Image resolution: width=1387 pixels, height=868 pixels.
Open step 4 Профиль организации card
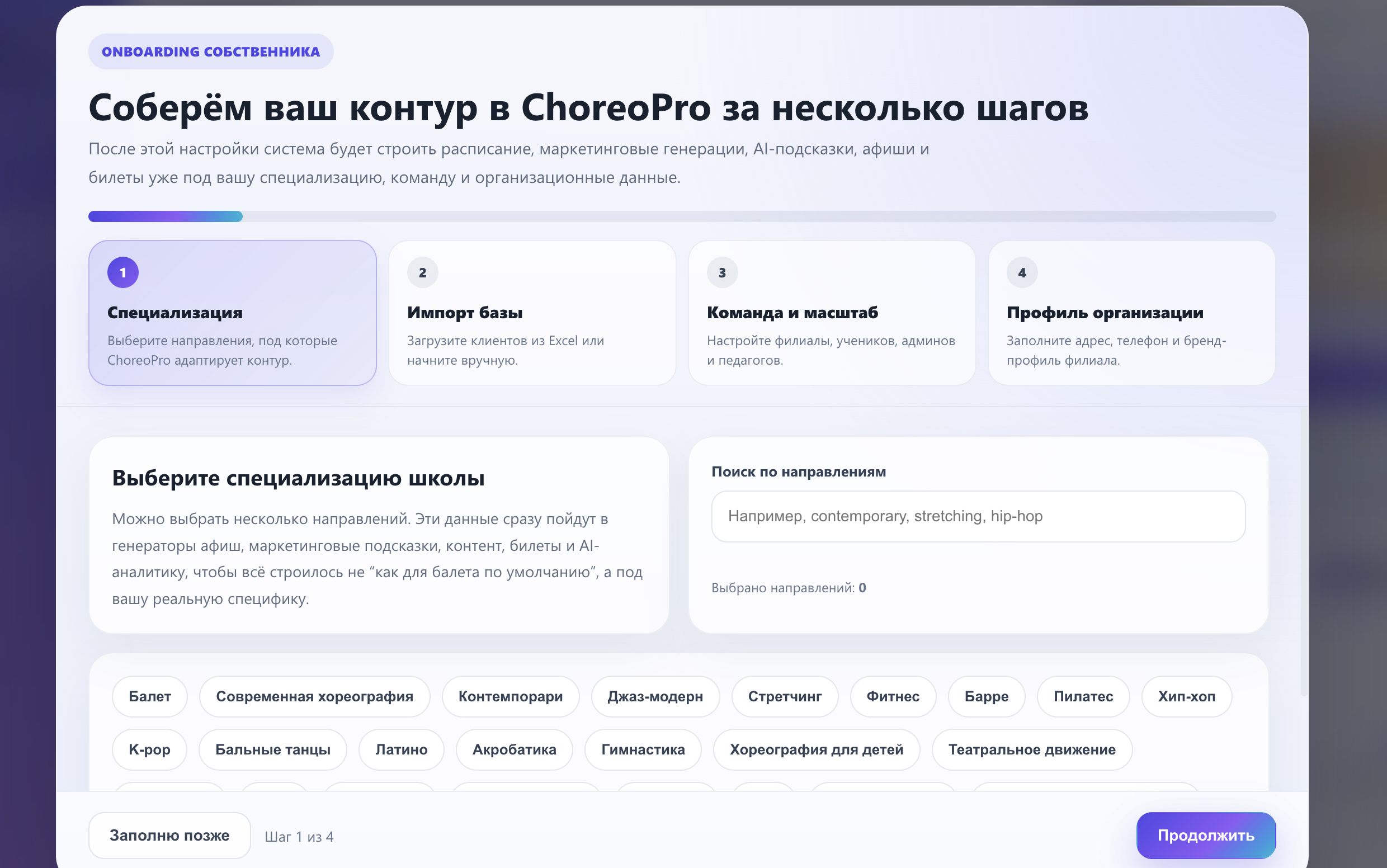pyautogui.click(x=1131, y=313)
